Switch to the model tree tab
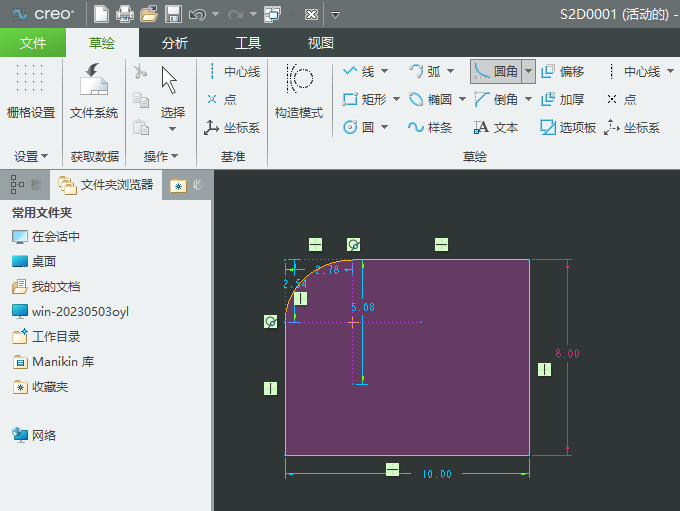 click(25, 185)
